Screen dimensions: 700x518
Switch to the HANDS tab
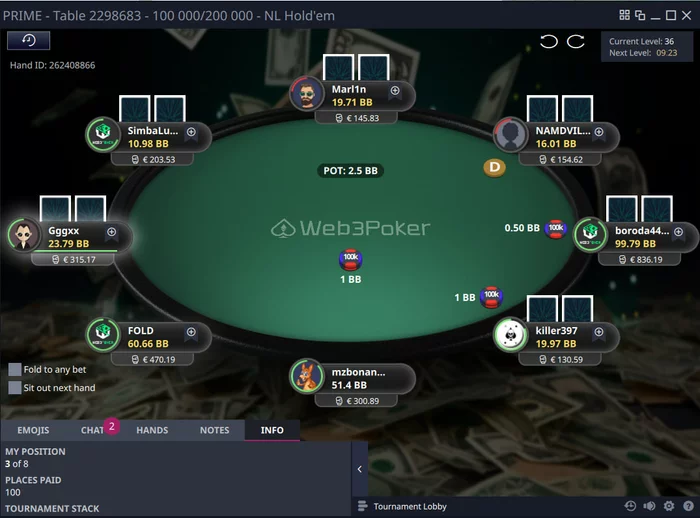(152, 430)
